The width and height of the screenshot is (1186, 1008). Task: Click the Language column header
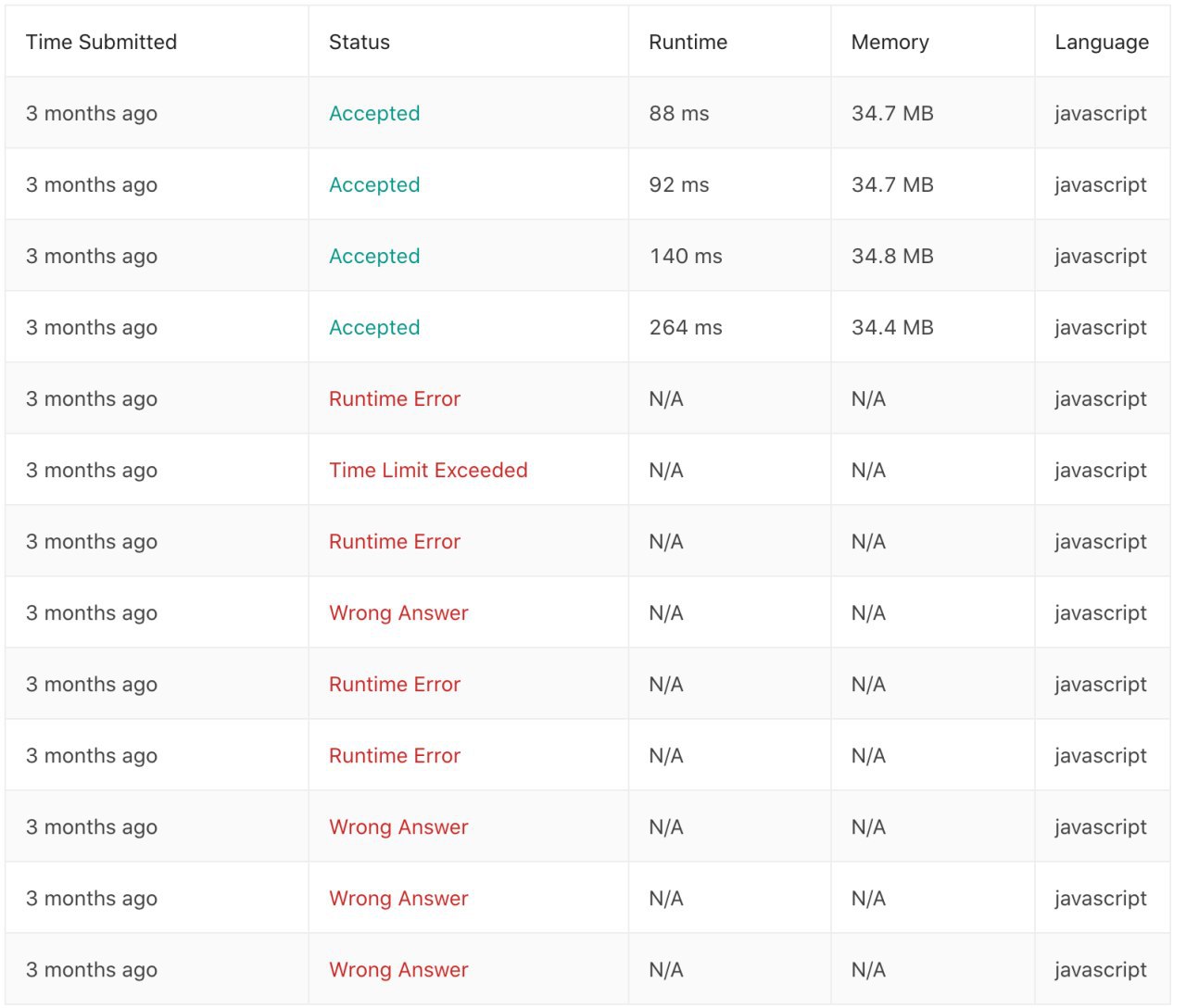(x=1102, y=42)
